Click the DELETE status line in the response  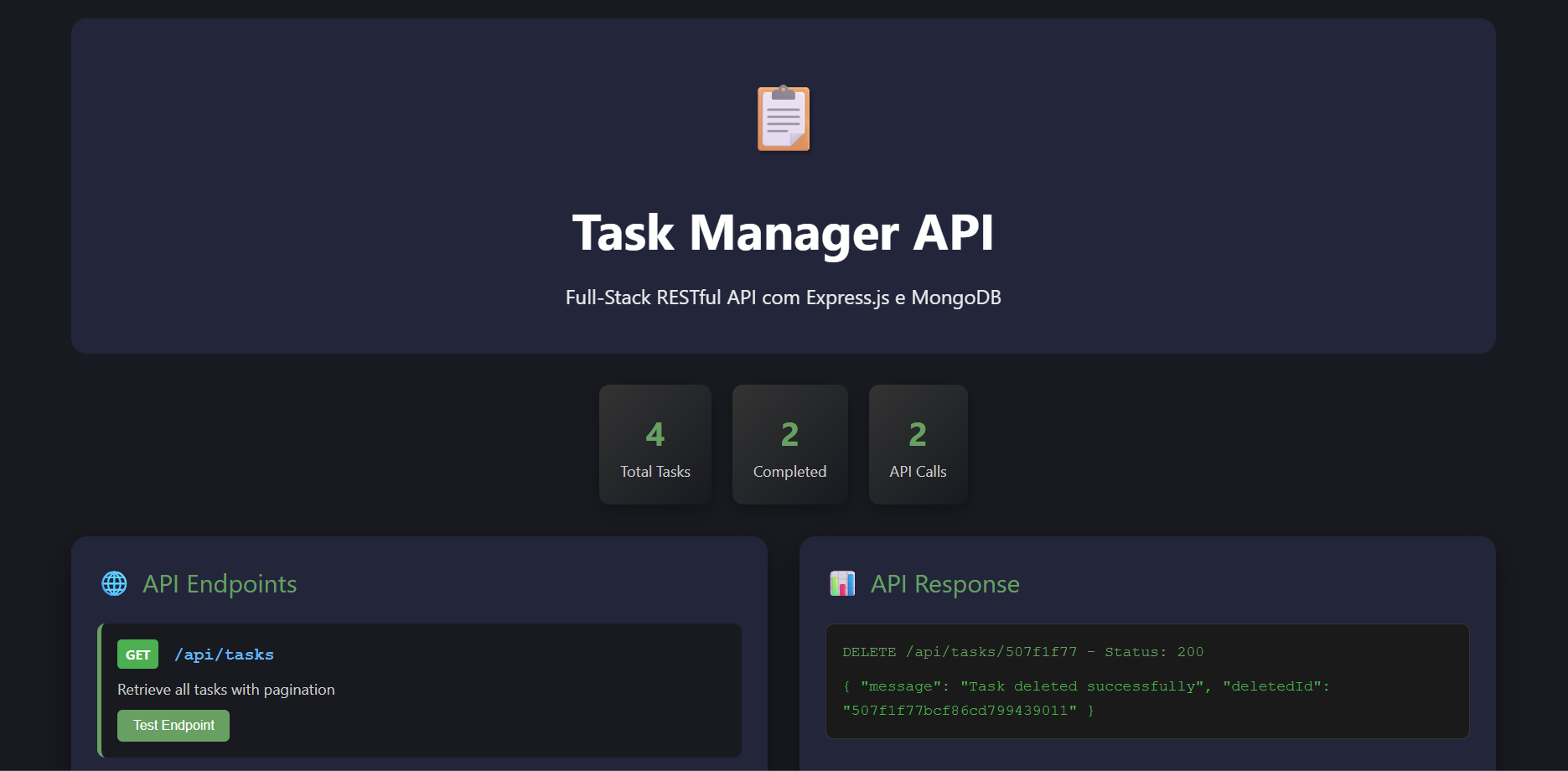(x=1022, y=651)
